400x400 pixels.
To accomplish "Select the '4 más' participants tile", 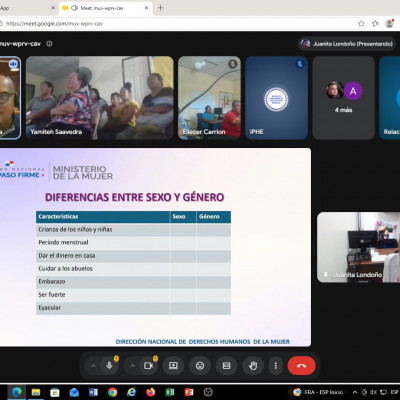I will (x=343, y=98).
